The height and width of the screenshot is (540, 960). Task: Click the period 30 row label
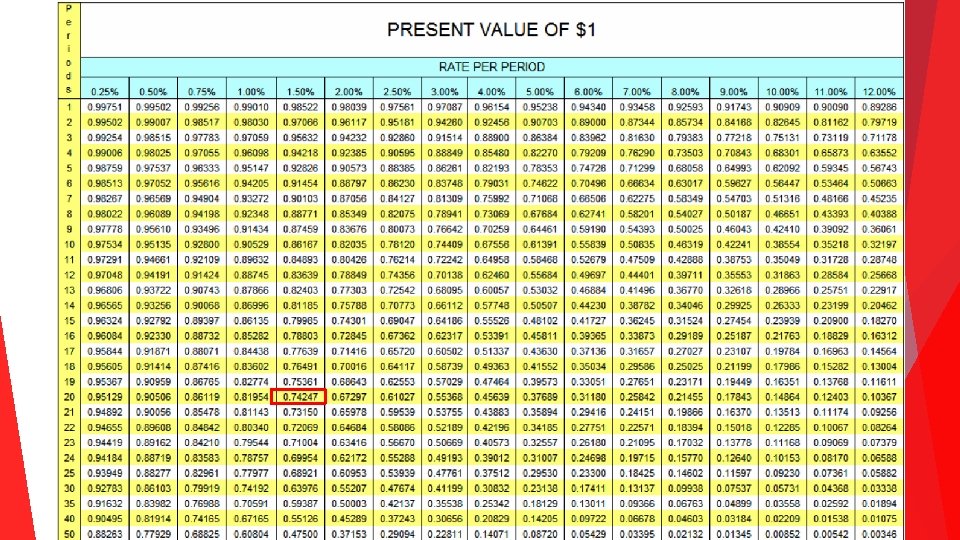tap(69, 489)
